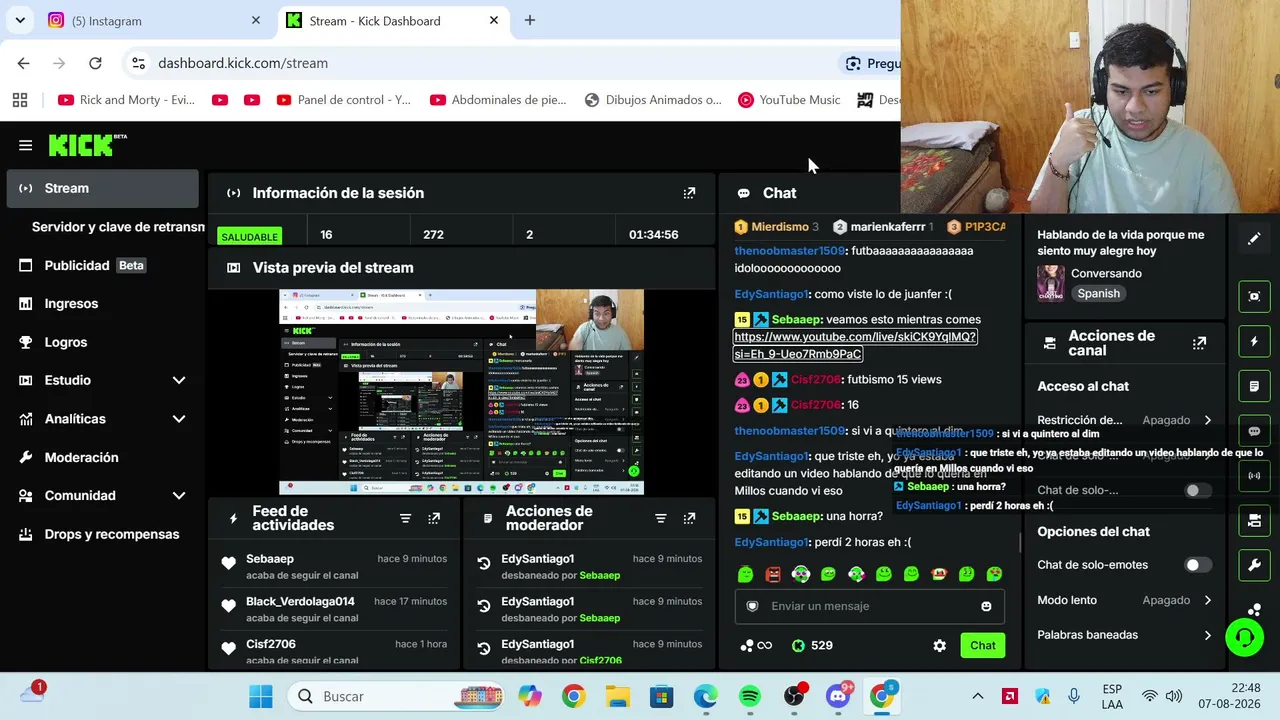The height and width of the screenshot is (720, 1280).
Task: Open Publicidad Beta in sidebar
Action: point(102,265)
